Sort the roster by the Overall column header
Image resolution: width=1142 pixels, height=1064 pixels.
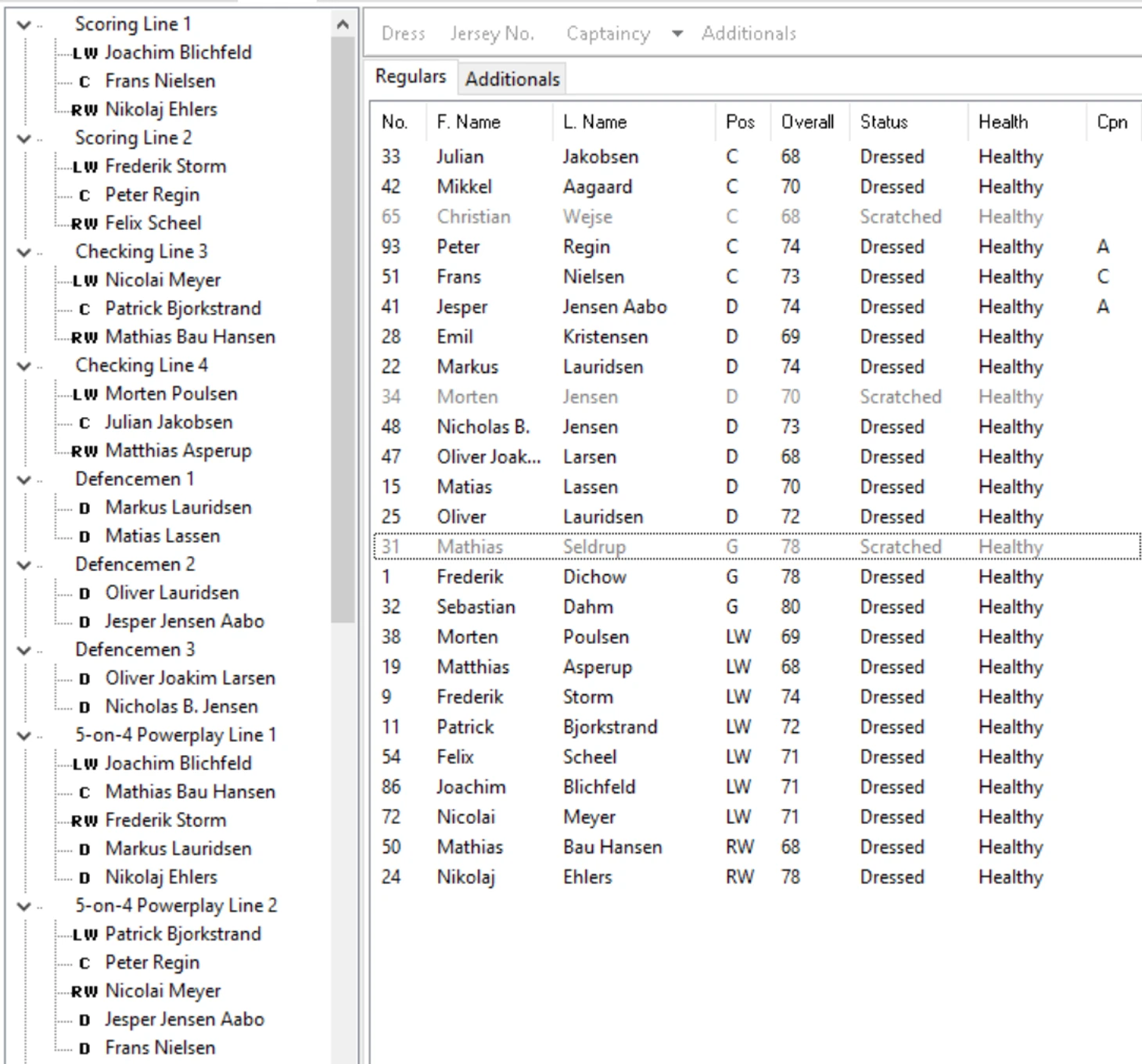[810, 122]
